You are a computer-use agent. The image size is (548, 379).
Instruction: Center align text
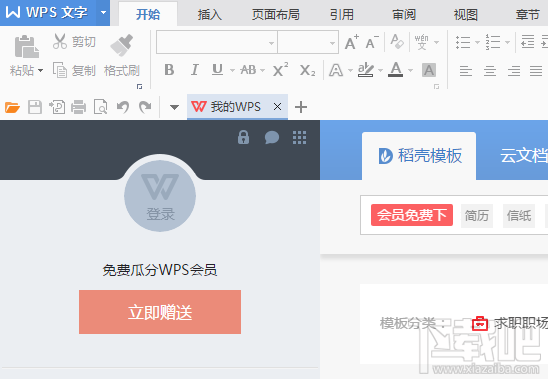(490, 71)
